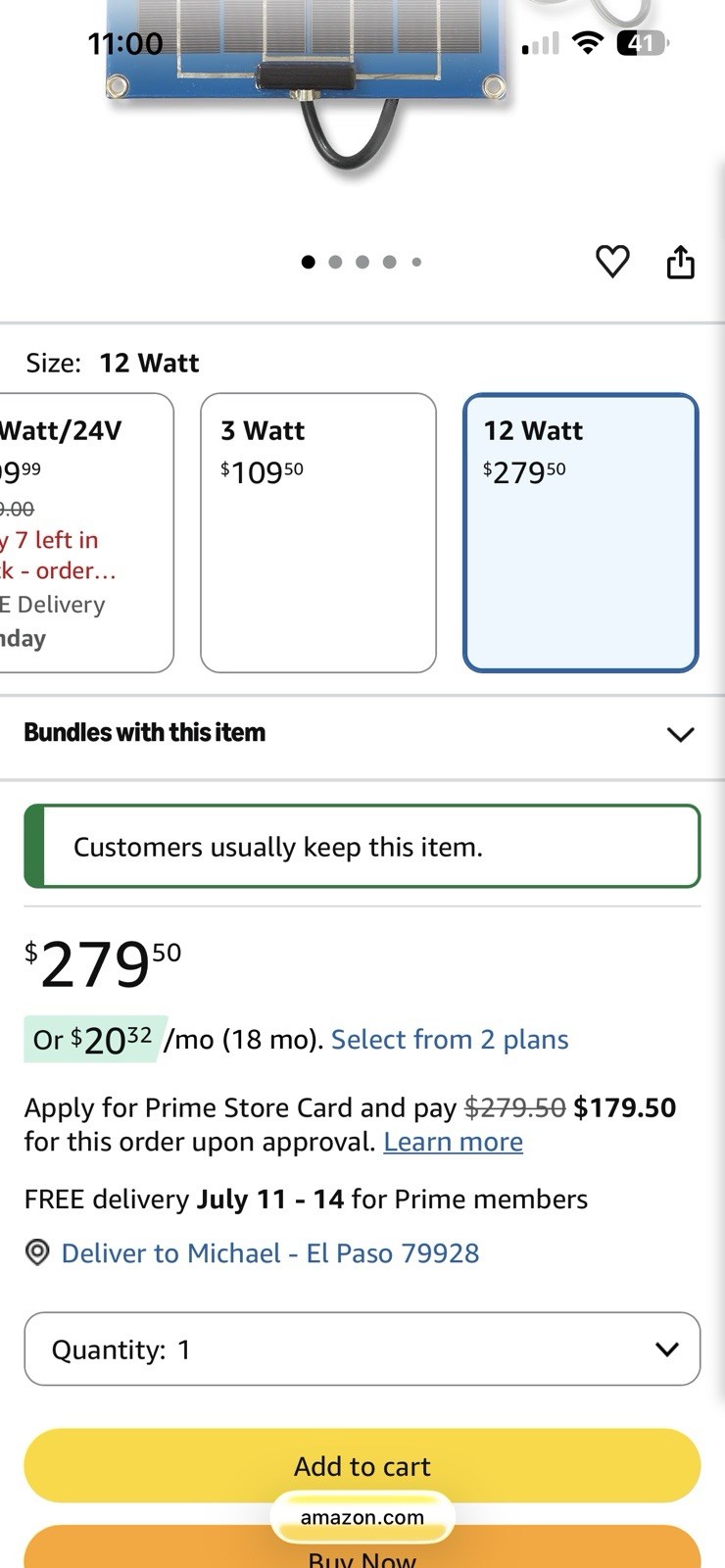Tap the Wi-Fi status icon
725x1568 pixels.
tap(588, 42)
